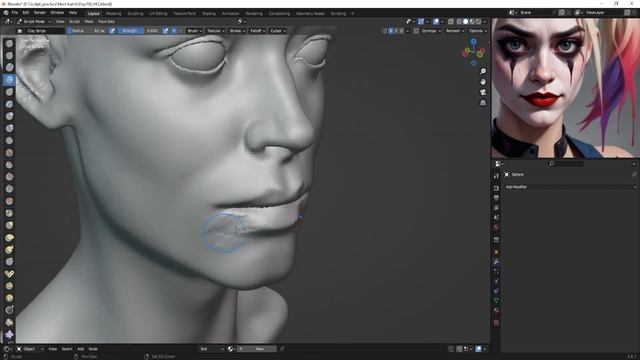This screenshot has width=640, height=360.
Task: Toggle X axis symmetry
Action: (x=391, y=31)
